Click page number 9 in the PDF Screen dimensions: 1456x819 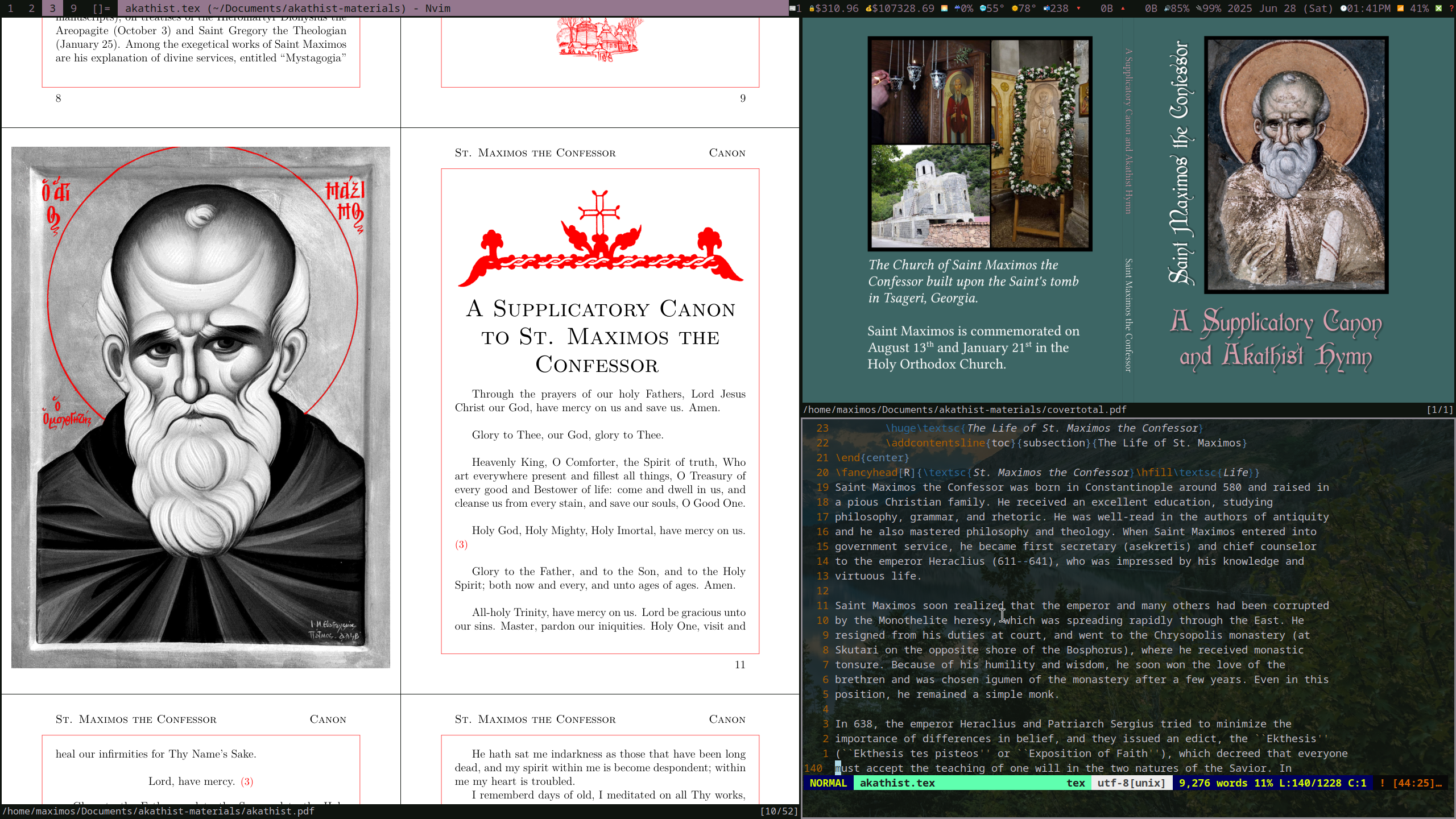tap(743, 98)
